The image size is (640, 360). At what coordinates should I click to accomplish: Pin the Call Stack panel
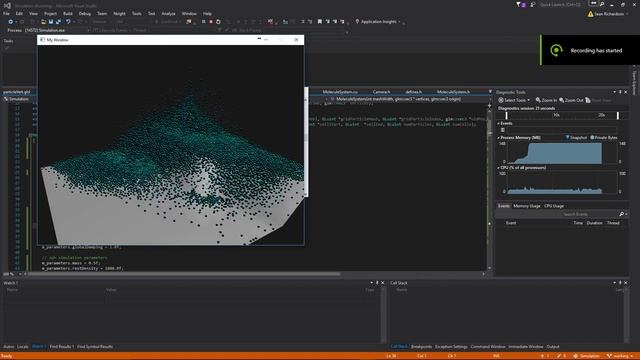[620, 282]
